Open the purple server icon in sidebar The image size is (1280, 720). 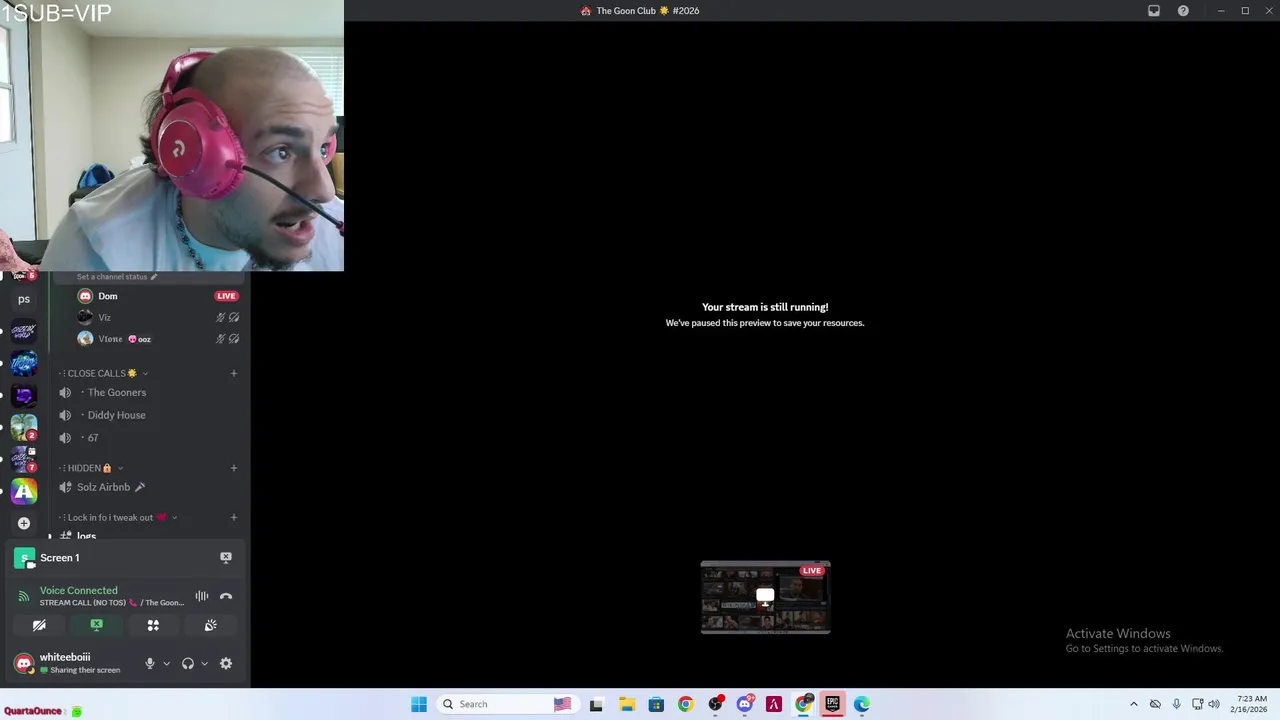[x=24, y=395]
